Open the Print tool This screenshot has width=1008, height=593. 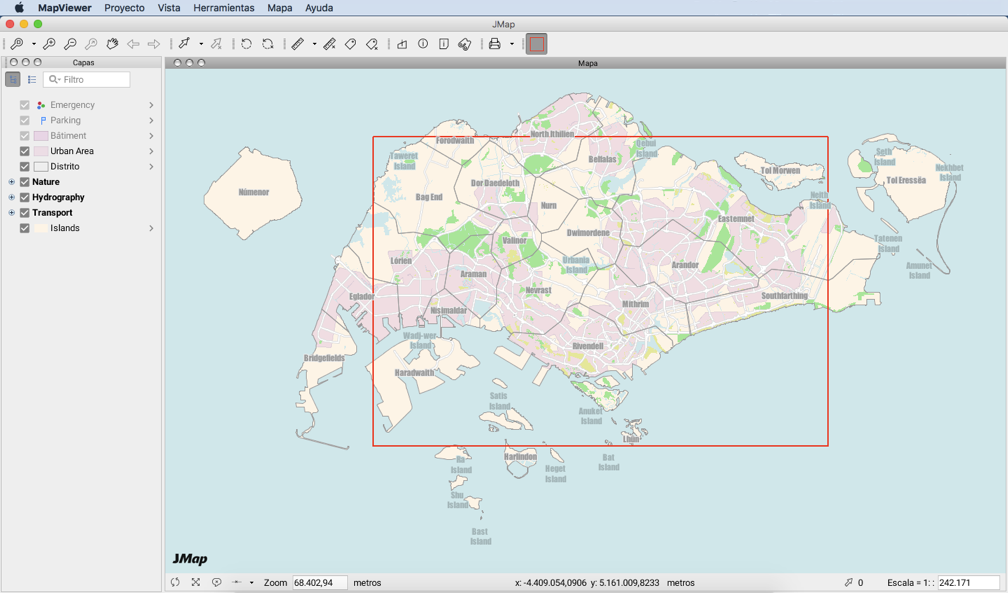(496, 43)
